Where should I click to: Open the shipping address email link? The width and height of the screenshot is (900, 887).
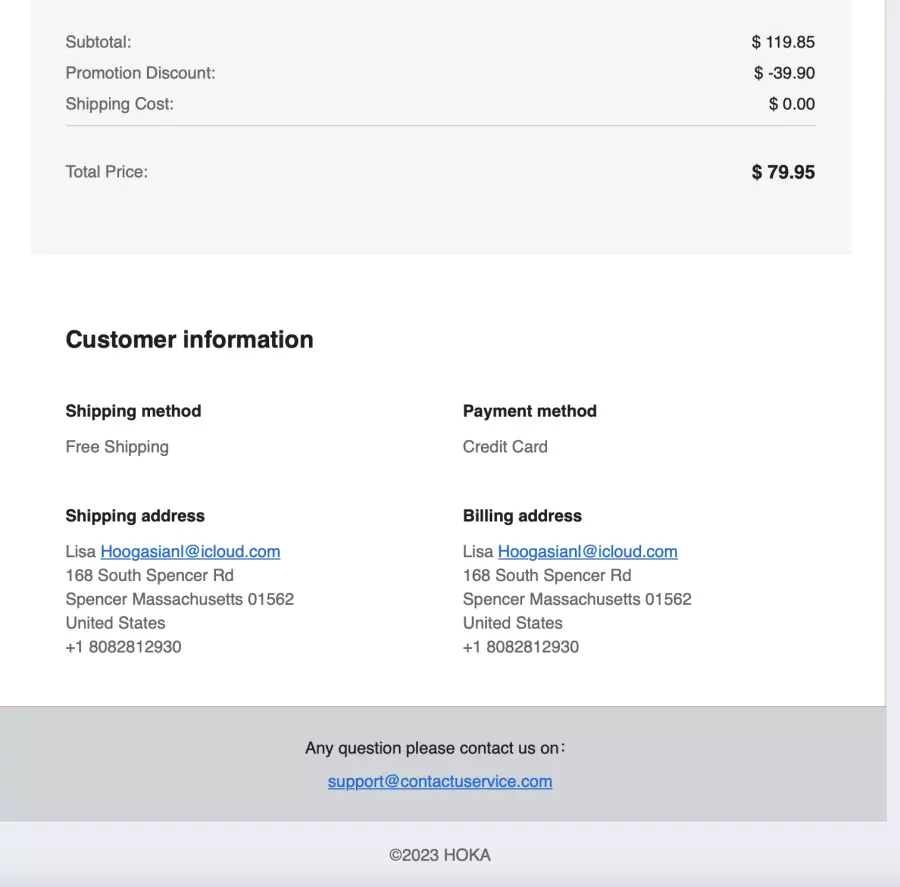tap(190, 552)
